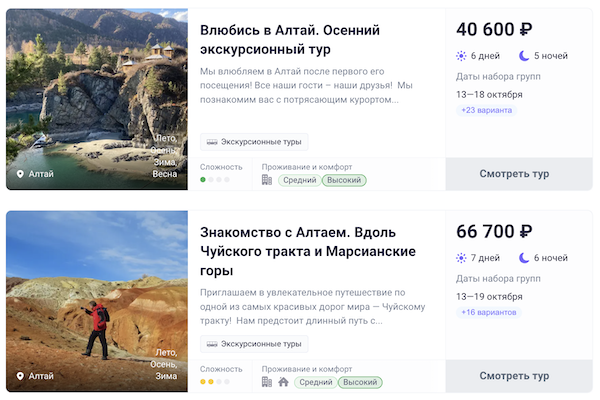The width and height of the screenshot is (600, 400).
Task: Click the moon icon next to 6 ночей
Action: [524, 258]
